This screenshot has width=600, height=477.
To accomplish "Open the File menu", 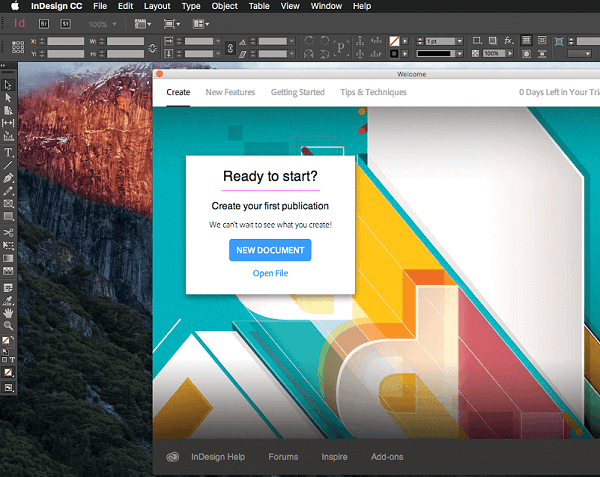I will (x=100, y=6).
